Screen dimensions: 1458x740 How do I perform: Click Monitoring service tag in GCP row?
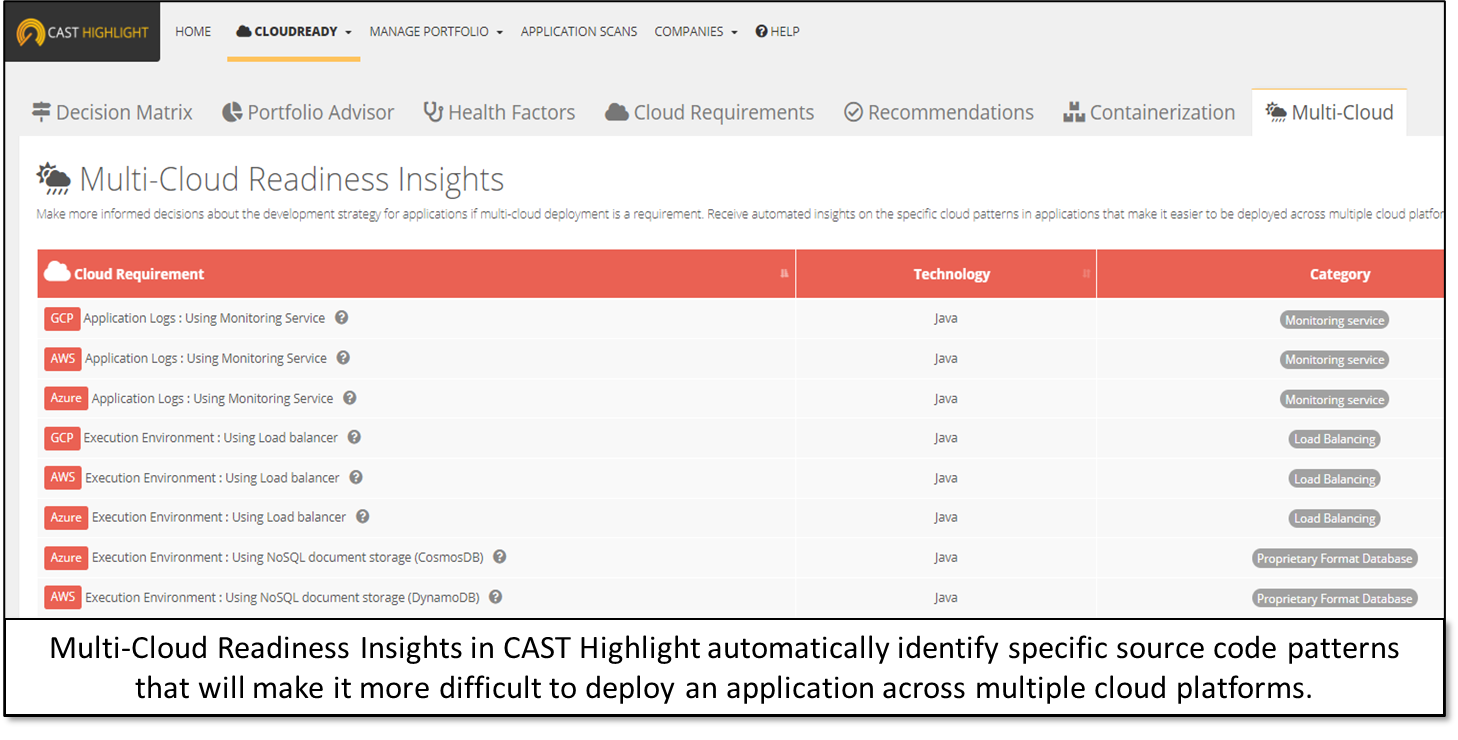point(1335,320)
